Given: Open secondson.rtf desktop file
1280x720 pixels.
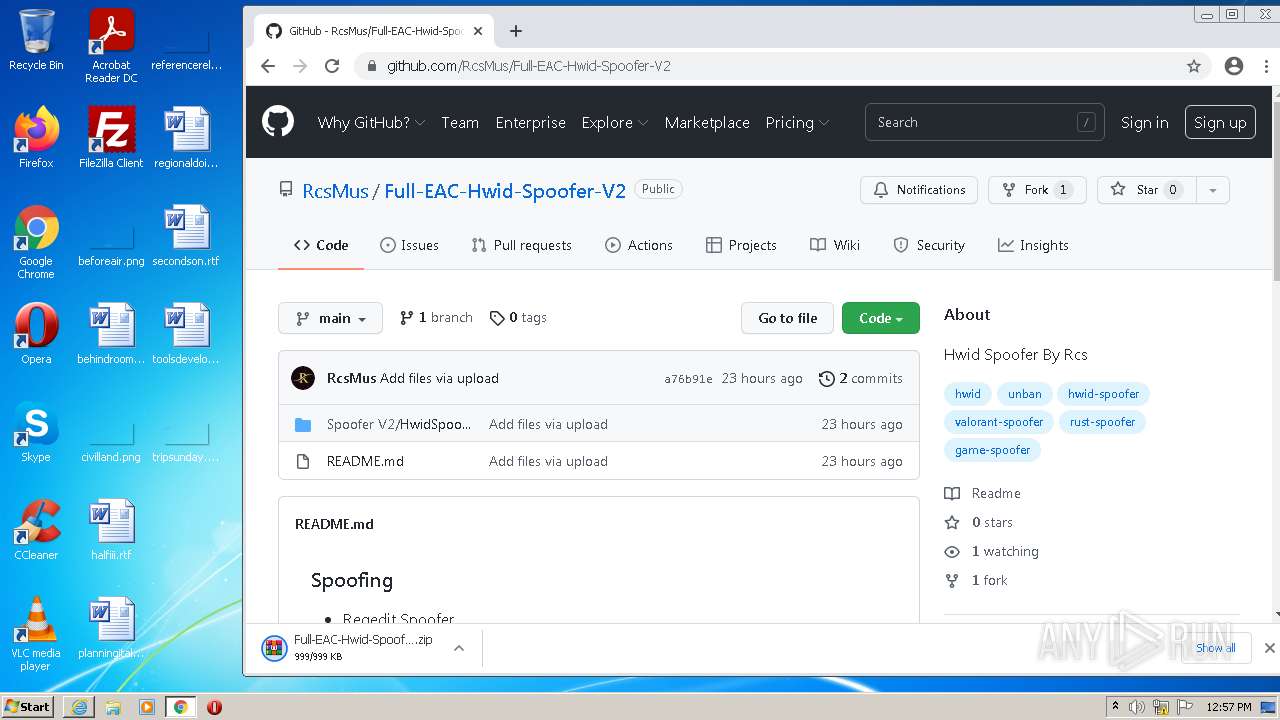Looking at the screenshot, I should tap(186, 236).
